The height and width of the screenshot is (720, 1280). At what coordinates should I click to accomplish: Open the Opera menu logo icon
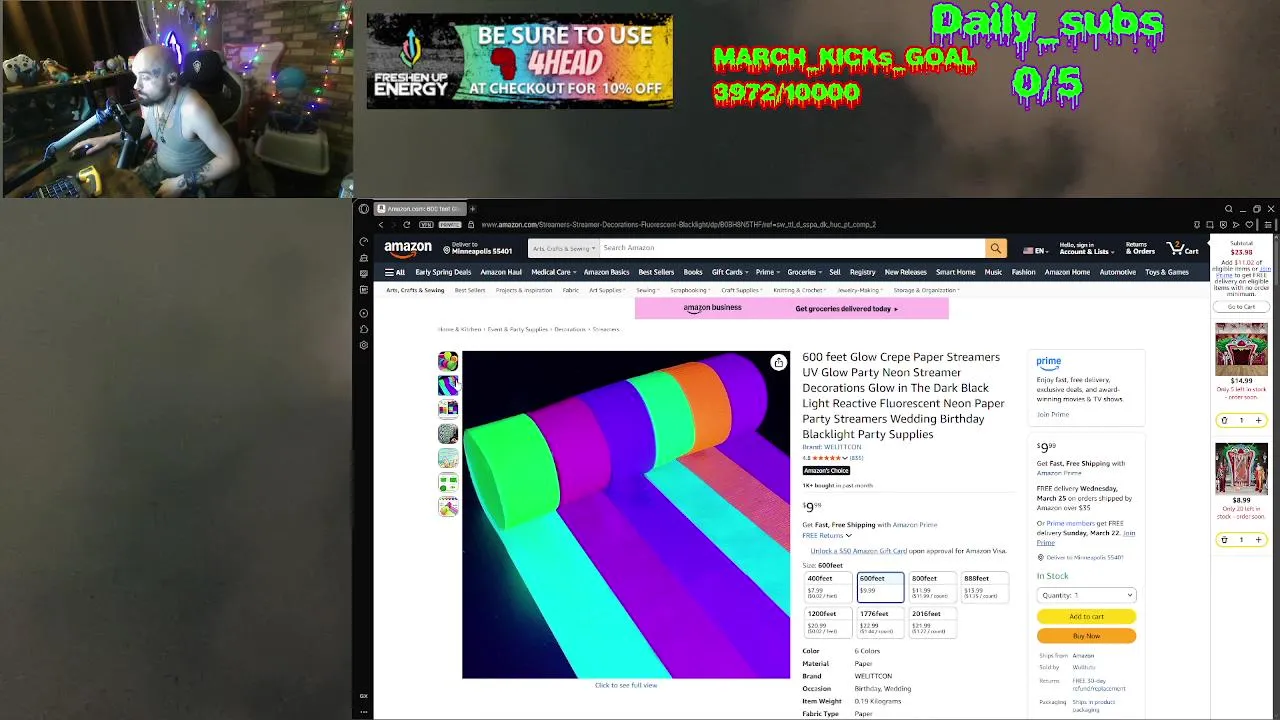[x=364, y=209]
